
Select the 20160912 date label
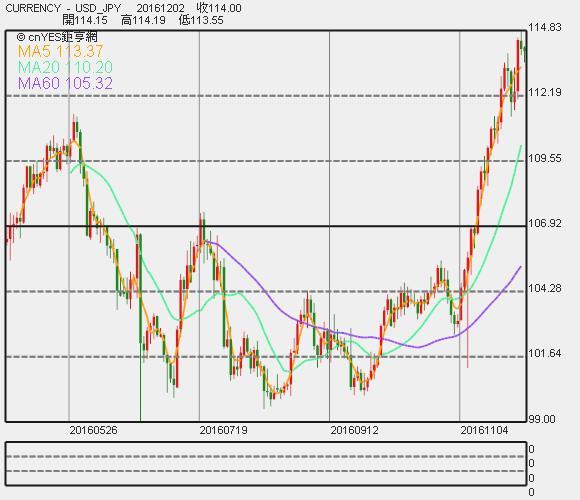pyautogui.click(x=354, y=430)
